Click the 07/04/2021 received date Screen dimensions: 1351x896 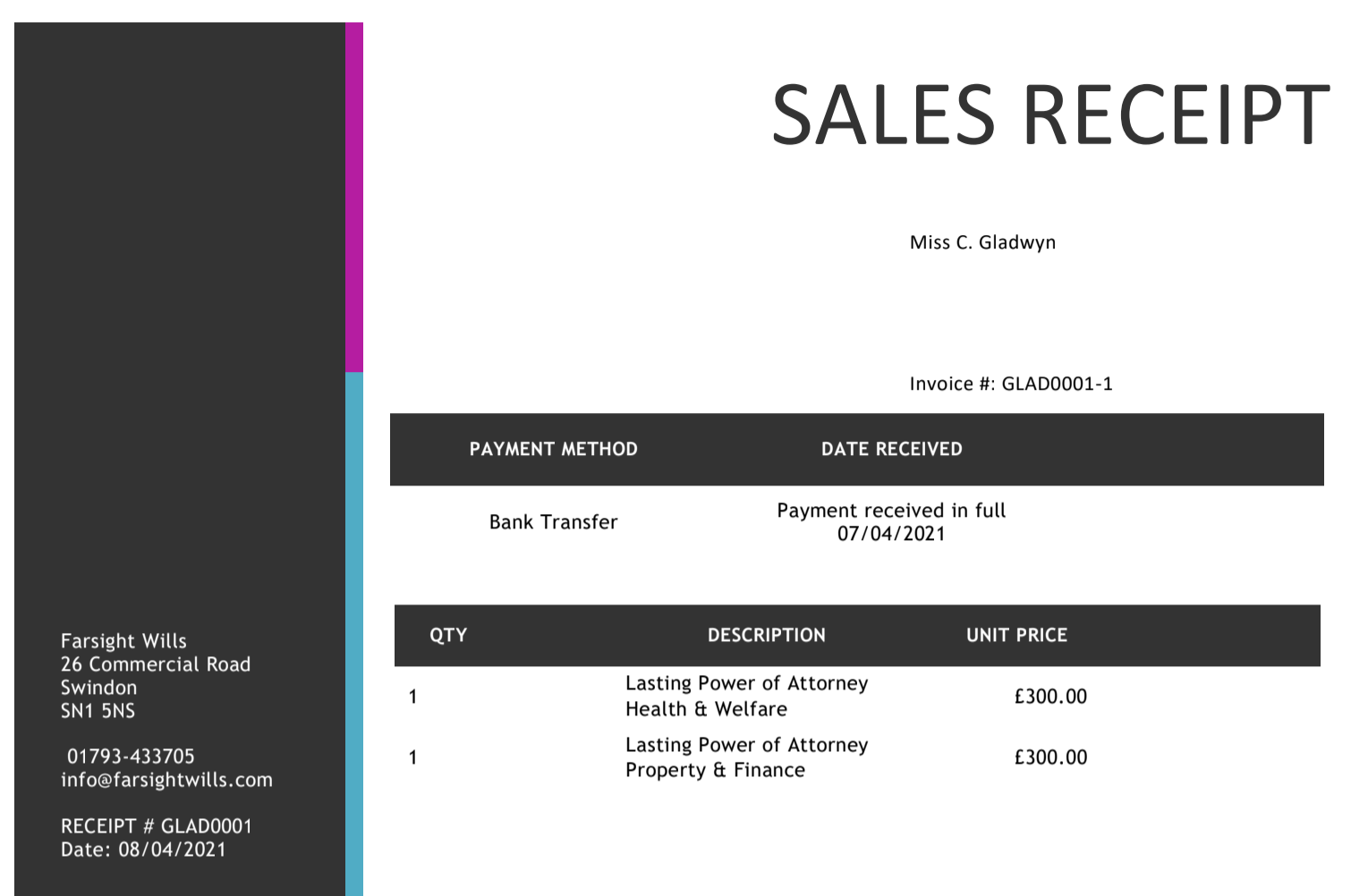pos(891,534)
